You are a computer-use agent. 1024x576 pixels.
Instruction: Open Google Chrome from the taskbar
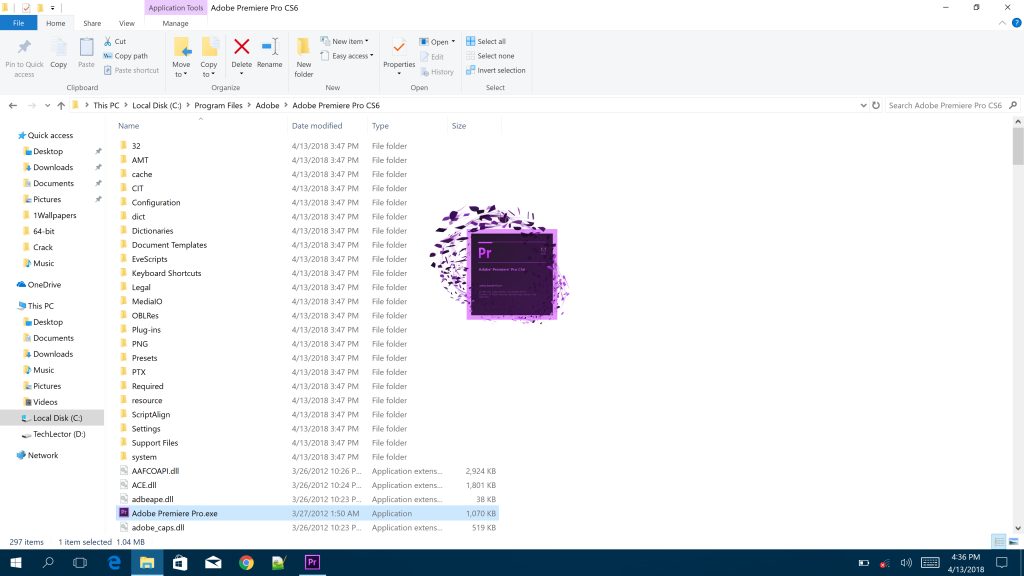(246, 562)
